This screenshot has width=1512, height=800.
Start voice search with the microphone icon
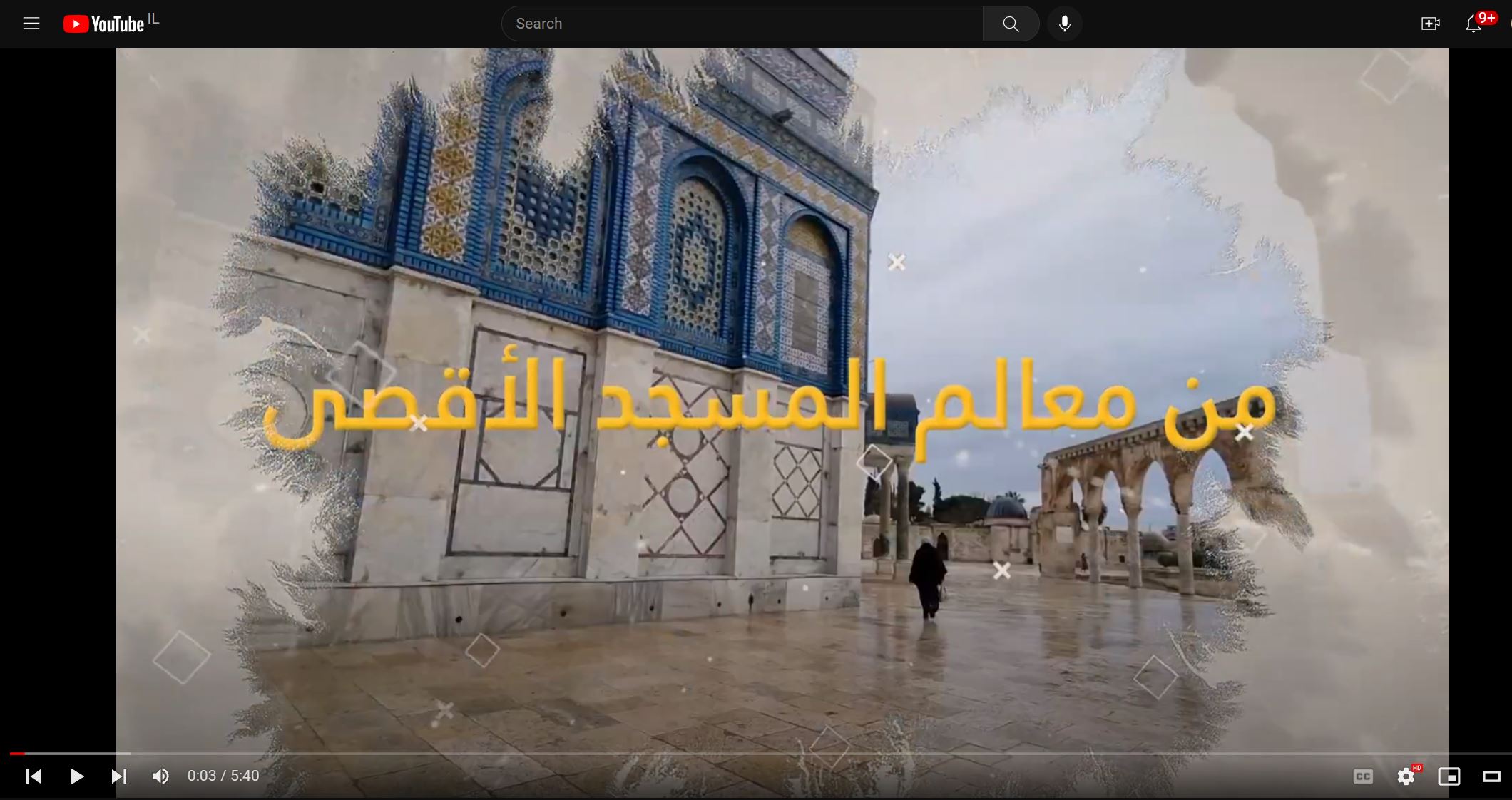click(x=1063, y=23)
